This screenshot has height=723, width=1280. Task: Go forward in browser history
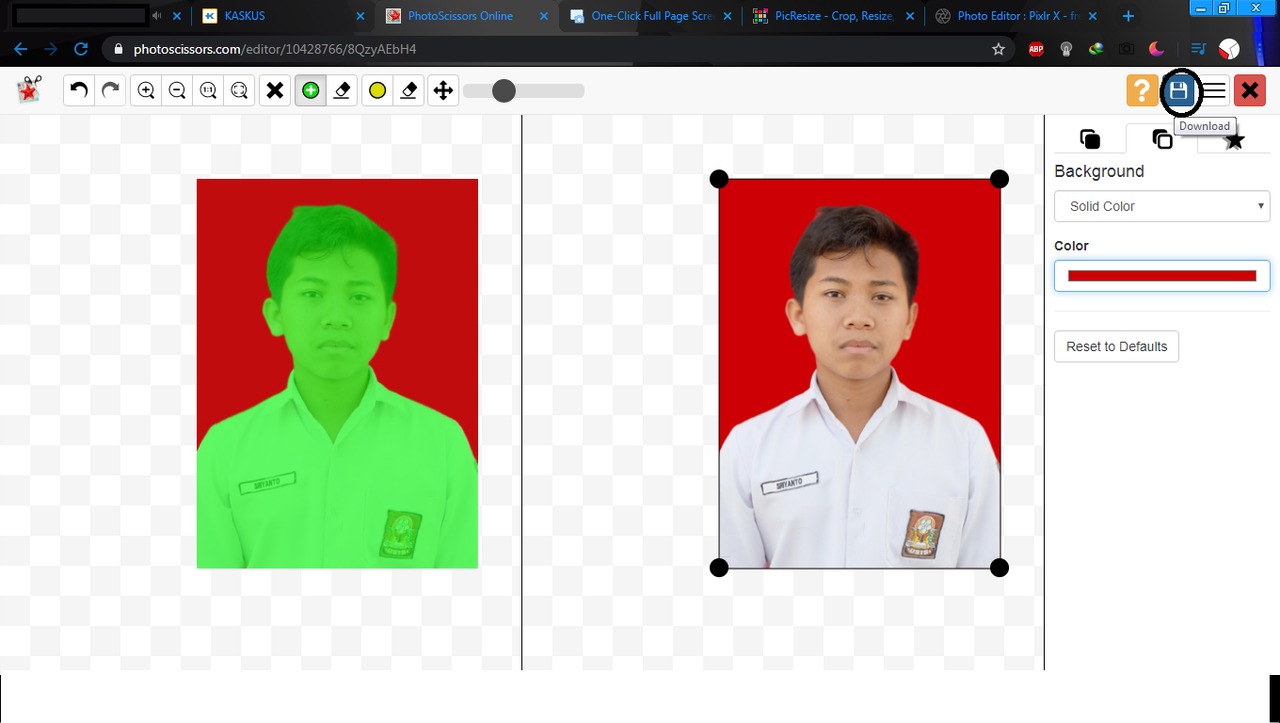[51, 49]
